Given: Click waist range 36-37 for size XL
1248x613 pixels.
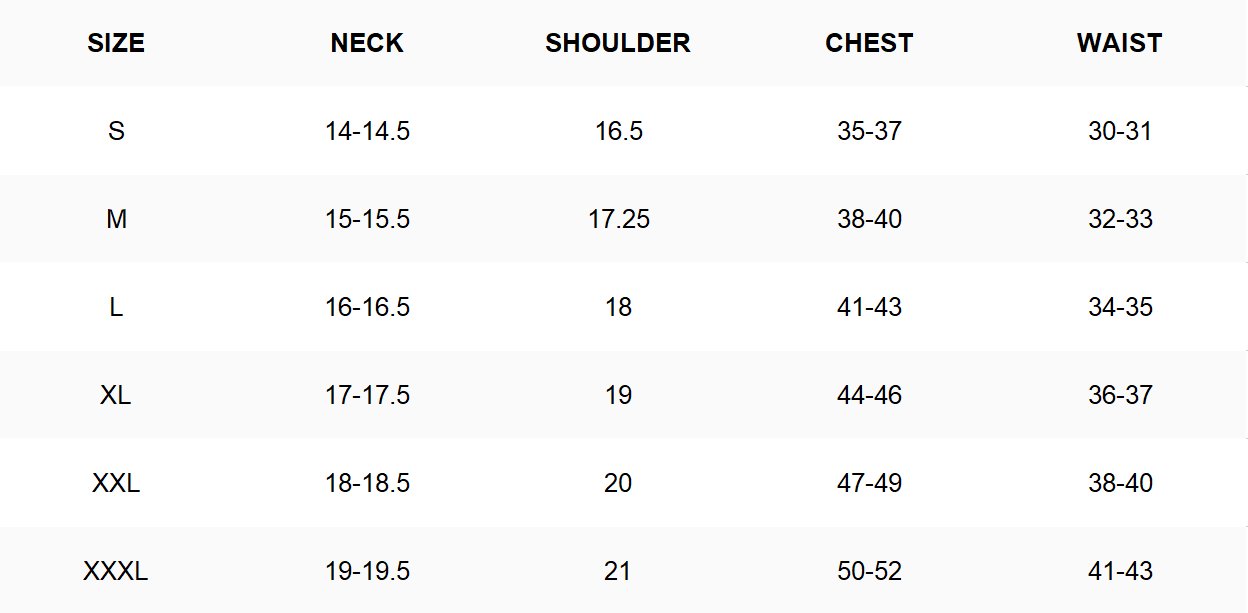Looking at the screenshot, I should [1120, 395].
